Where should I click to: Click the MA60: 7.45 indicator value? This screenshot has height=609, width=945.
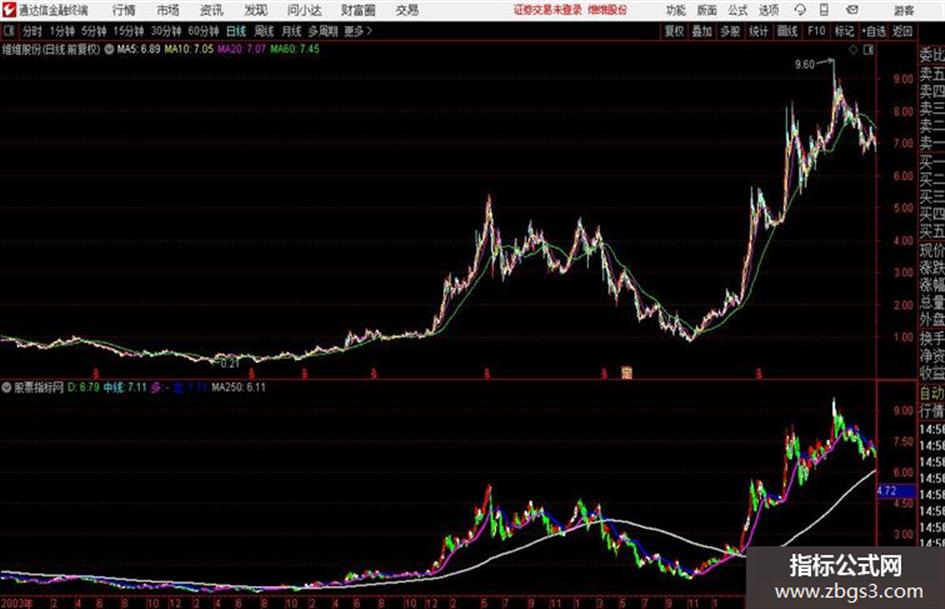(295, 49)
